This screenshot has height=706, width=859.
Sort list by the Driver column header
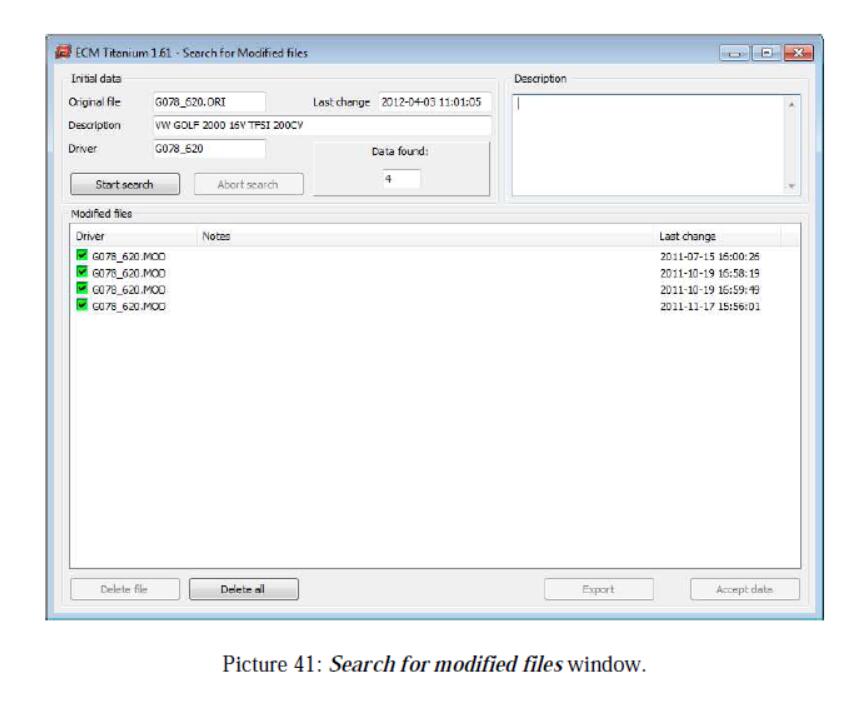(134, 236)
